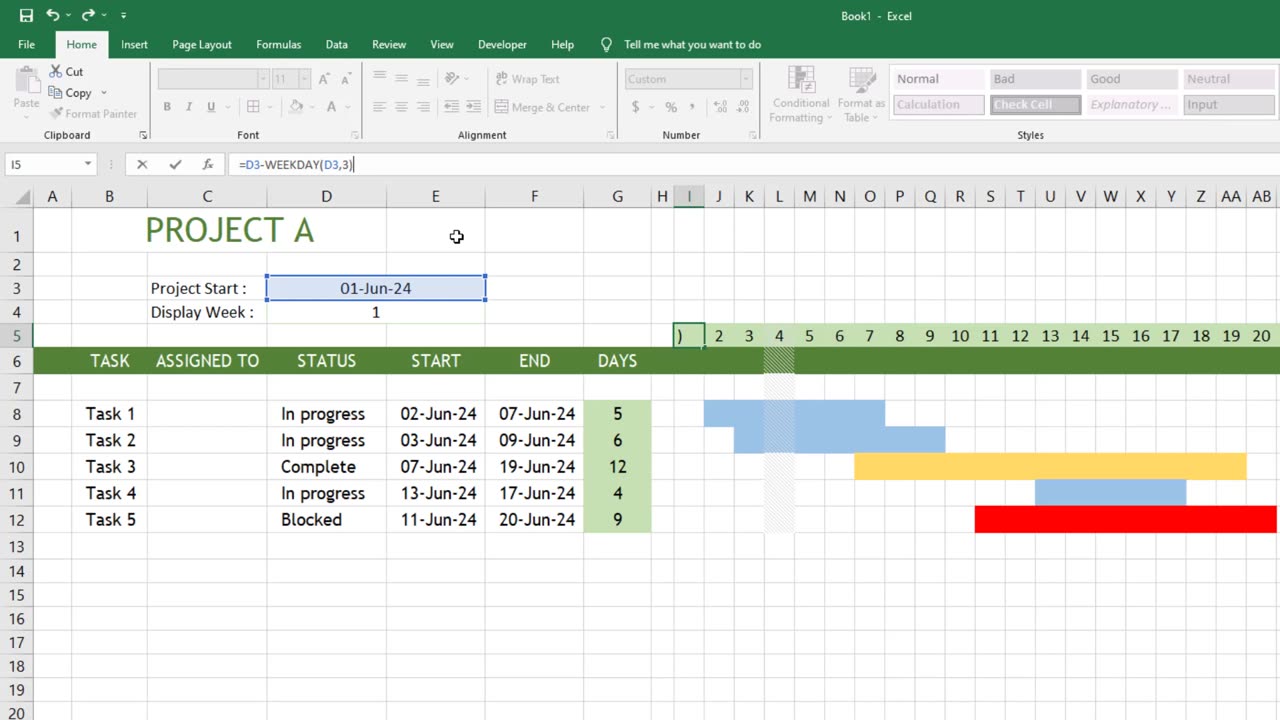The width and height of the screenshot is (1280, 720).
Task: Open the Custom number format dropdown
Action: (x=745, y=79)
